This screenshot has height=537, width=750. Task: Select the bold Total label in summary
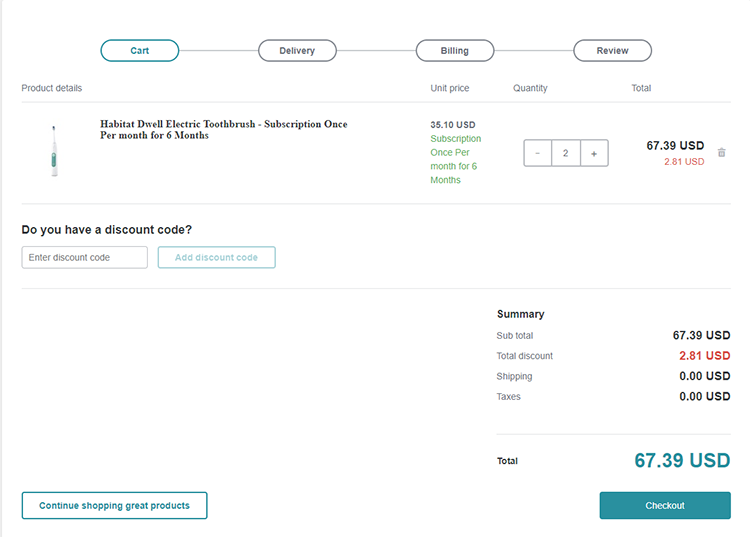[x=507, y=461]
